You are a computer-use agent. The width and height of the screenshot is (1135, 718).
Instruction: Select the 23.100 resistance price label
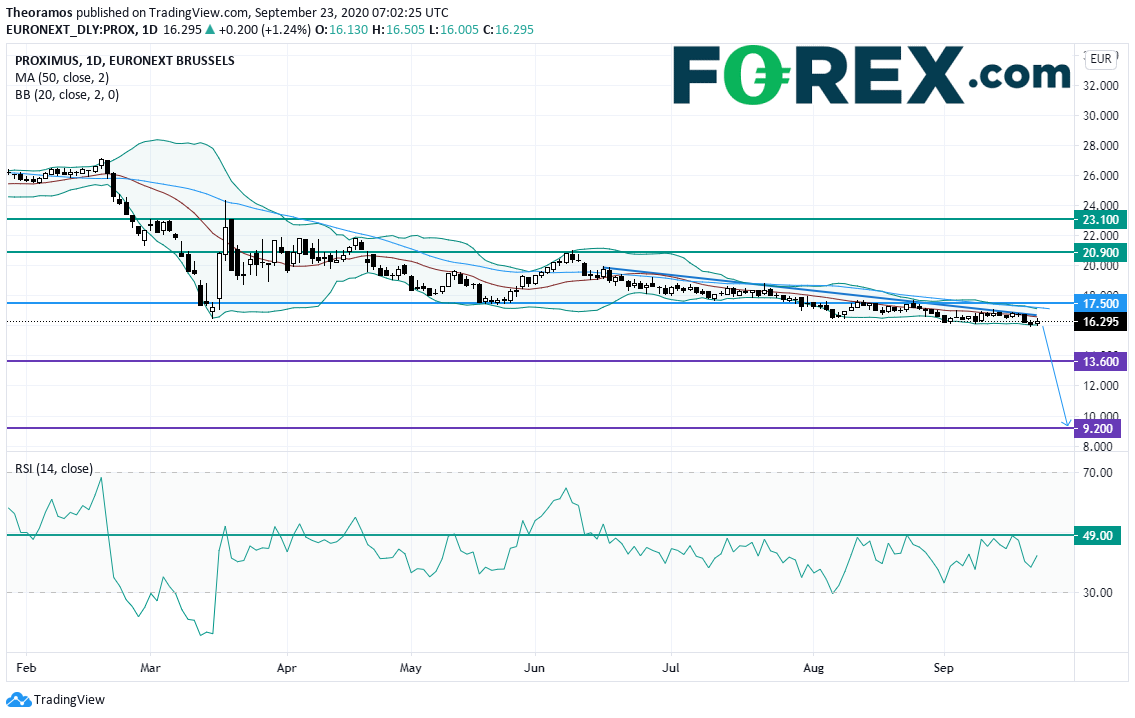tap(1097, 219)
